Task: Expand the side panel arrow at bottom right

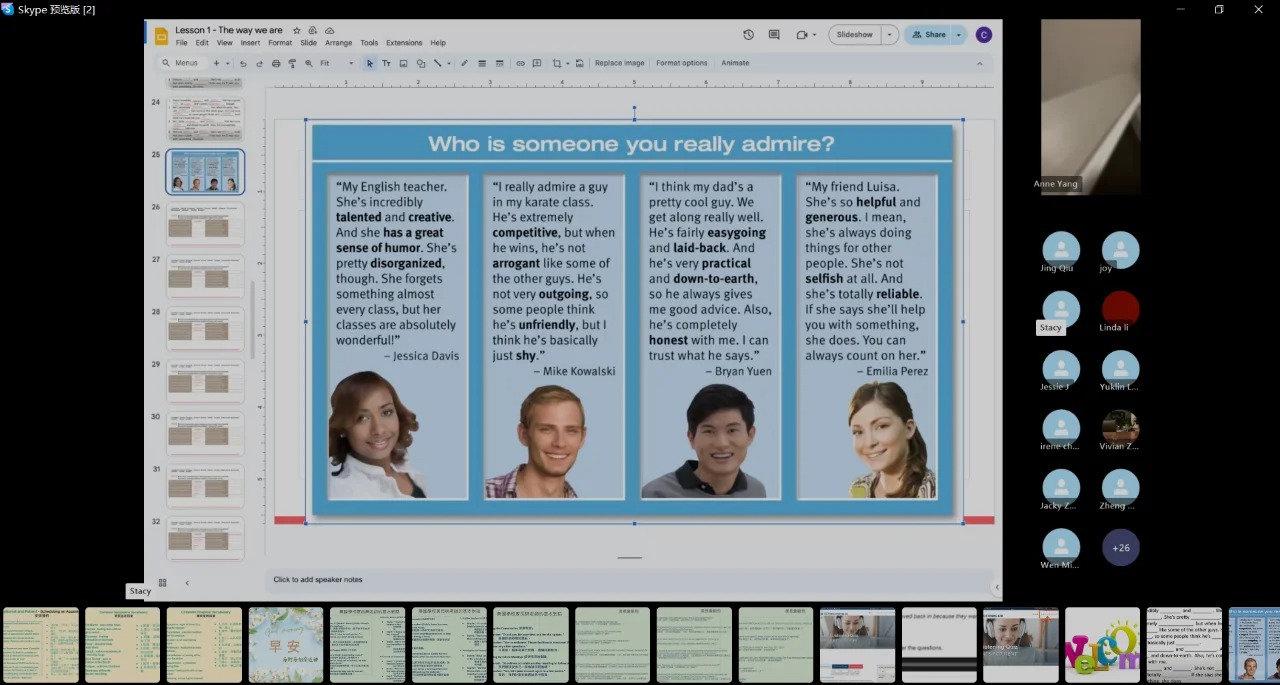Action: 996,587
